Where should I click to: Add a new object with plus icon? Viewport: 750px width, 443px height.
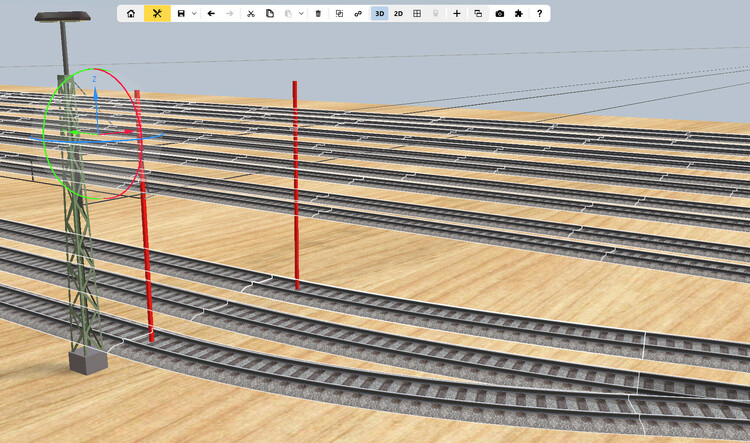click(x=457, y=13)
